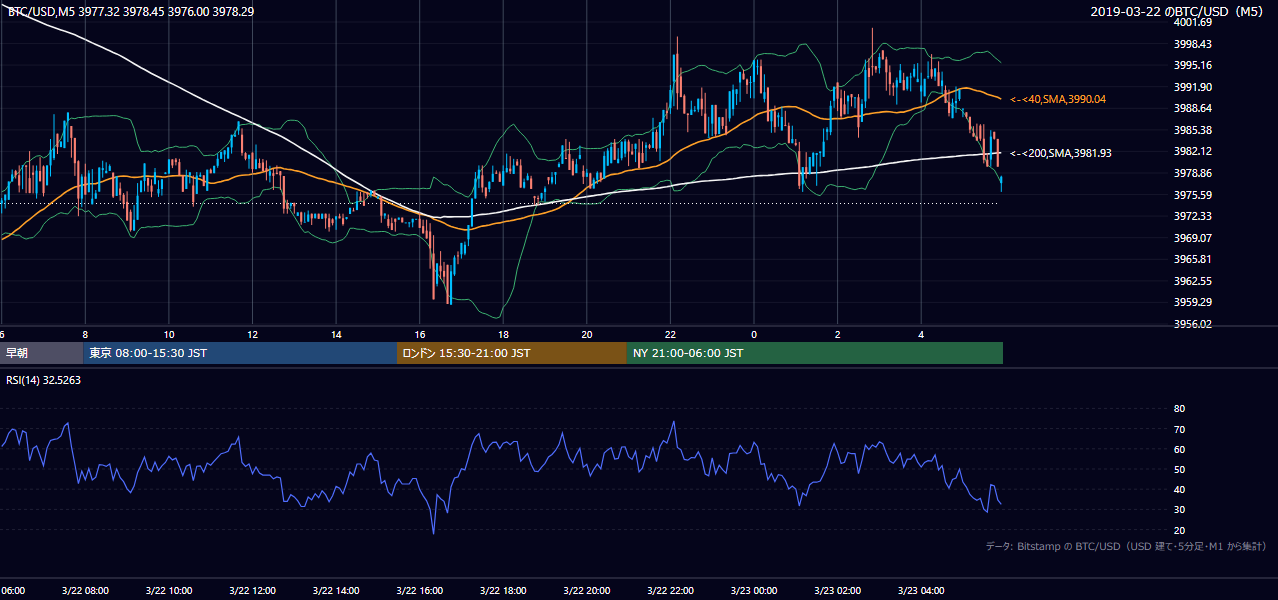Select the '2019-03-22 のBTC/USD (M5)' title
1278x600 pixels.
(1179, 11)
